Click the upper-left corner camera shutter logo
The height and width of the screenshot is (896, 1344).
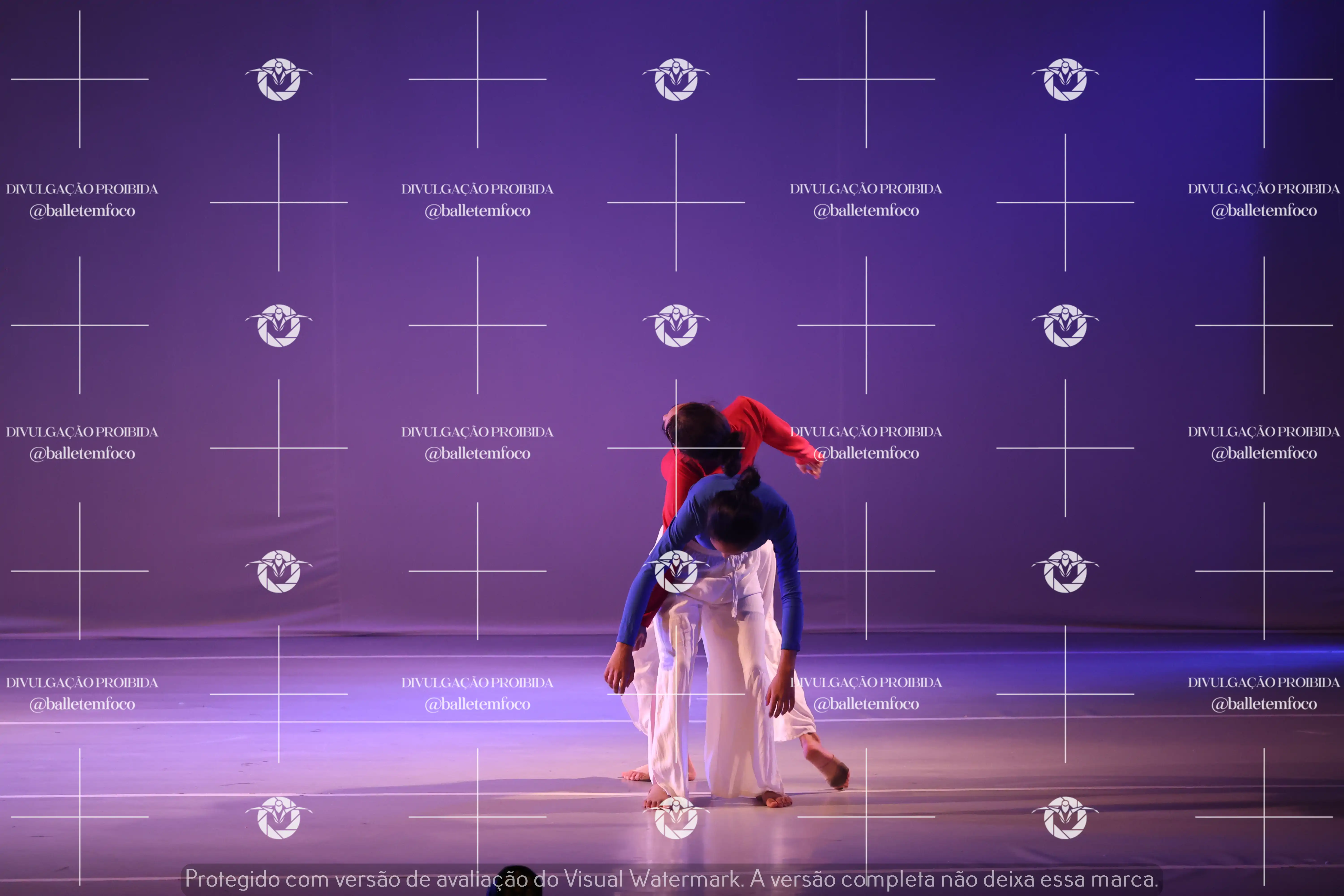click(279, 80)
